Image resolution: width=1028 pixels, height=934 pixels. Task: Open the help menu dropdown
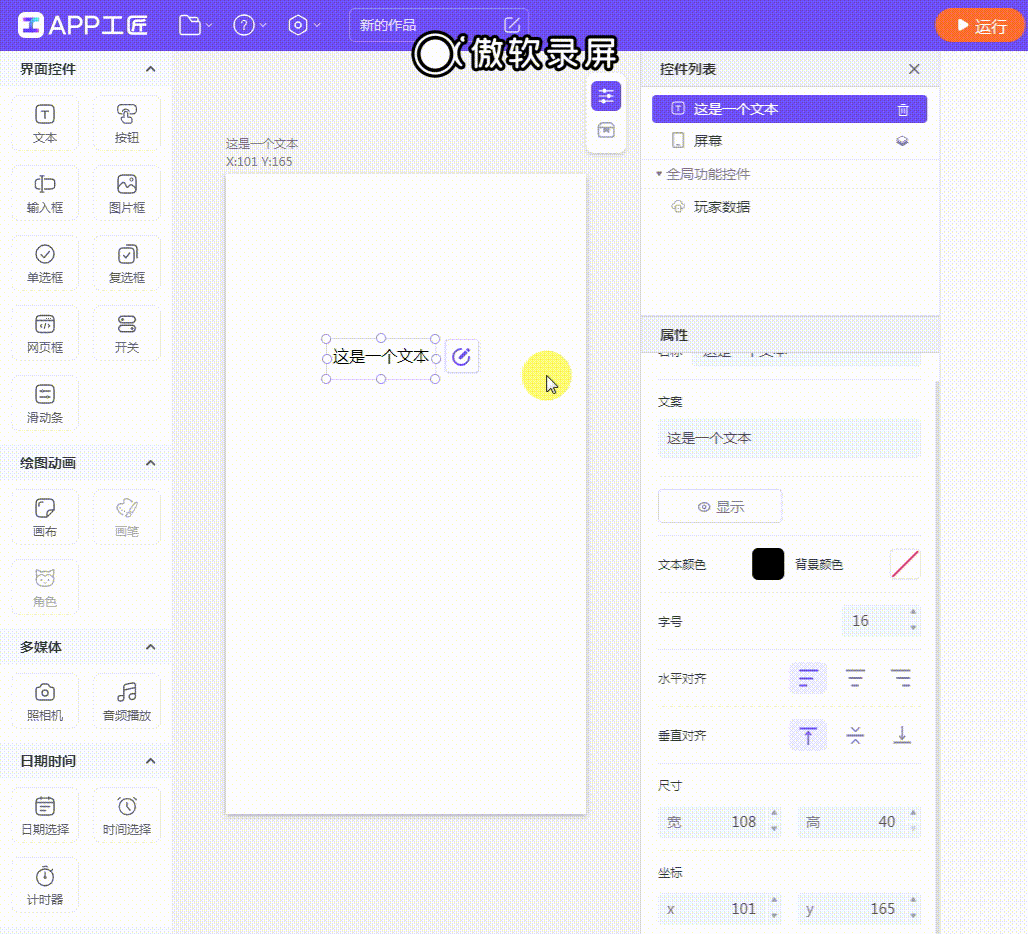(250, 26)
